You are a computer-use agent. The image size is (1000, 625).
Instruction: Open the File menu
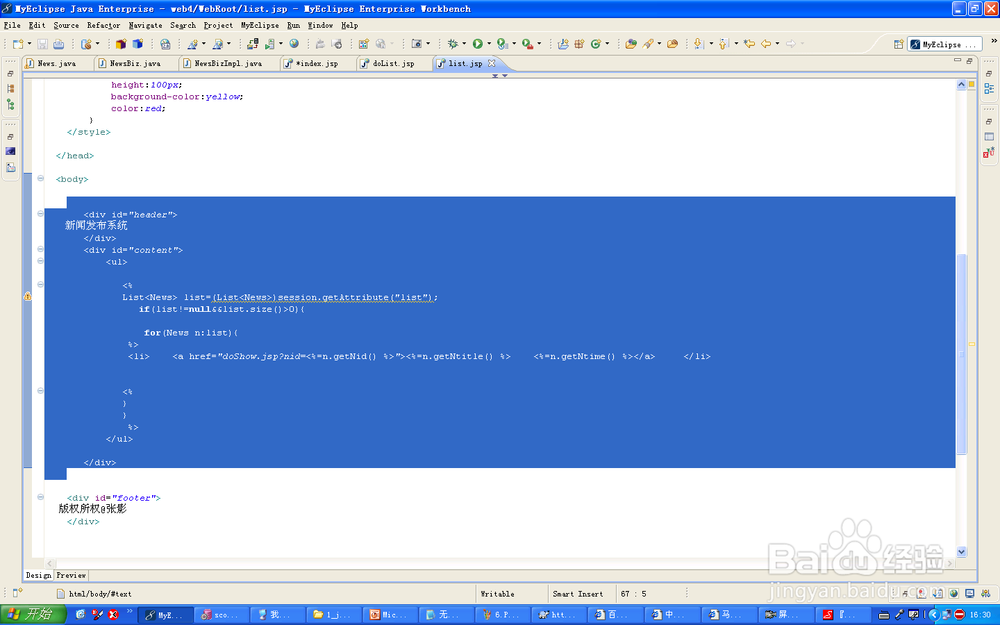coord(12,26)
